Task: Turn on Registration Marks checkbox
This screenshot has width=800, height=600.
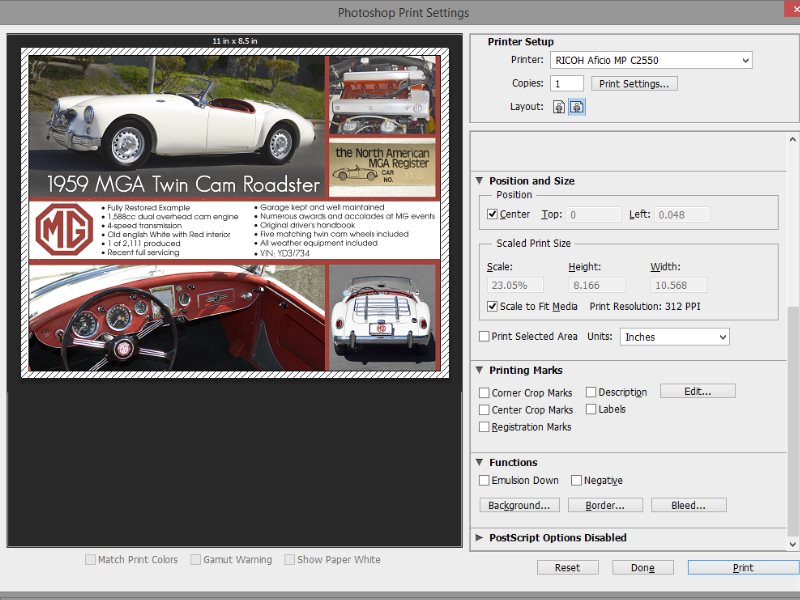Action: pos(485,427)
